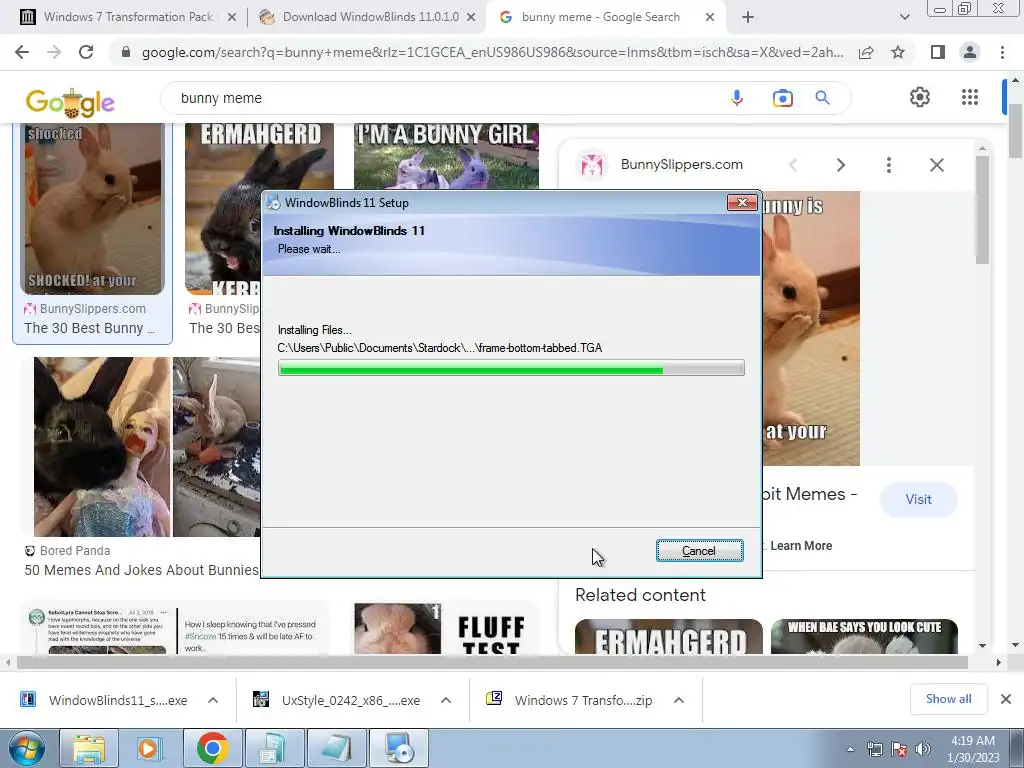The width and height of the screenshot is (1024, 768).
Task: Click the page horizontal scrollbar
Action: [x=492, y=662]
